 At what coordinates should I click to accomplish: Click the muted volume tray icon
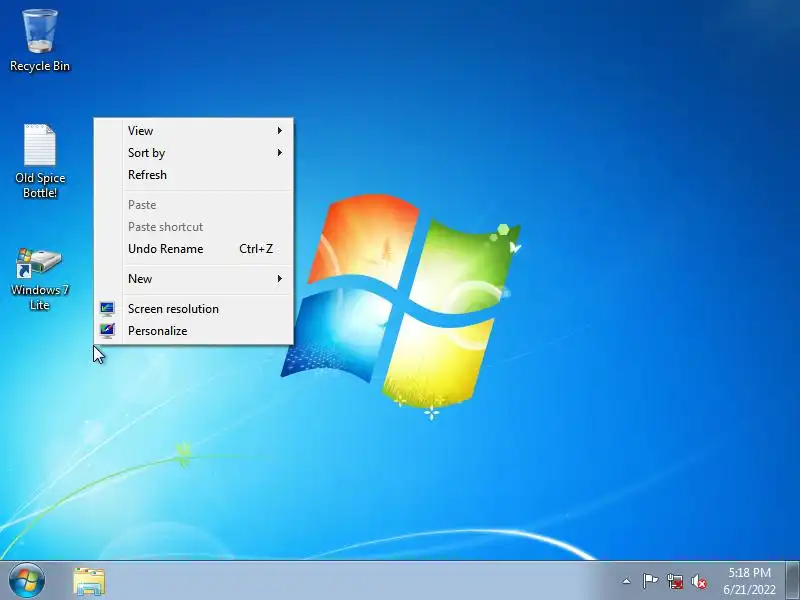(x=699, y=581)
